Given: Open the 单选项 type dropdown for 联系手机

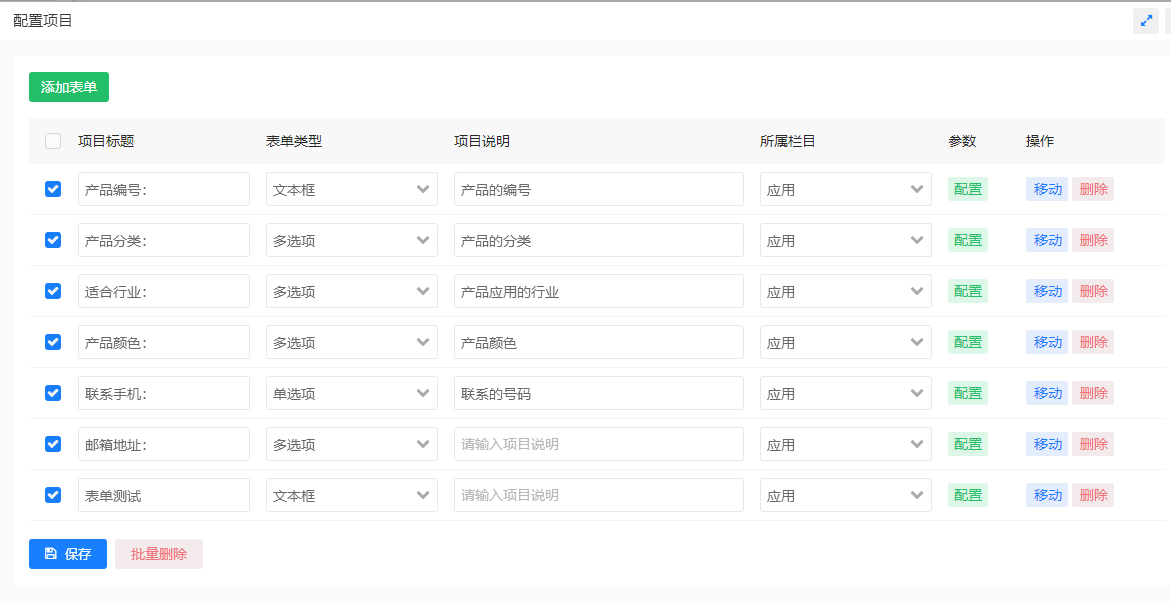Looking at the screenshot, I should (351, 393).
